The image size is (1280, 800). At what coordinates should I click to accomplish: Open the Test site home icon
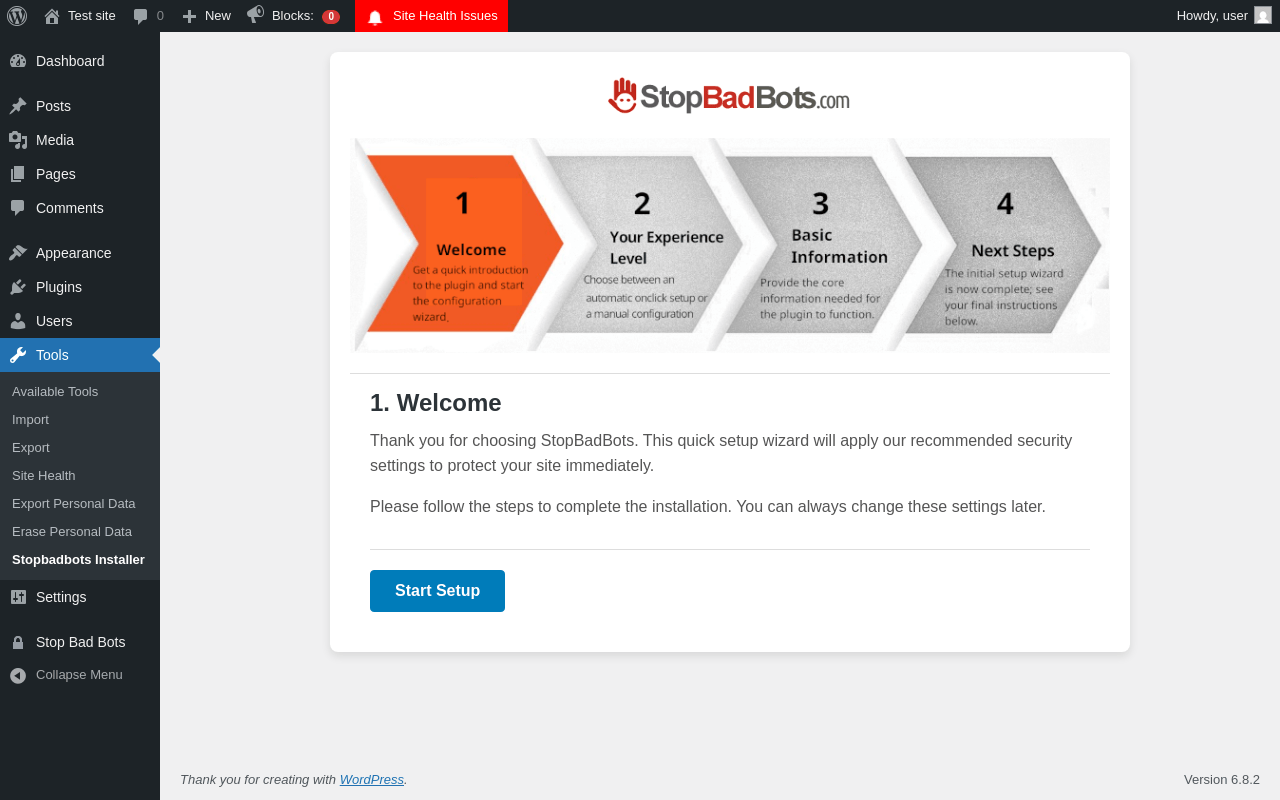52,16
